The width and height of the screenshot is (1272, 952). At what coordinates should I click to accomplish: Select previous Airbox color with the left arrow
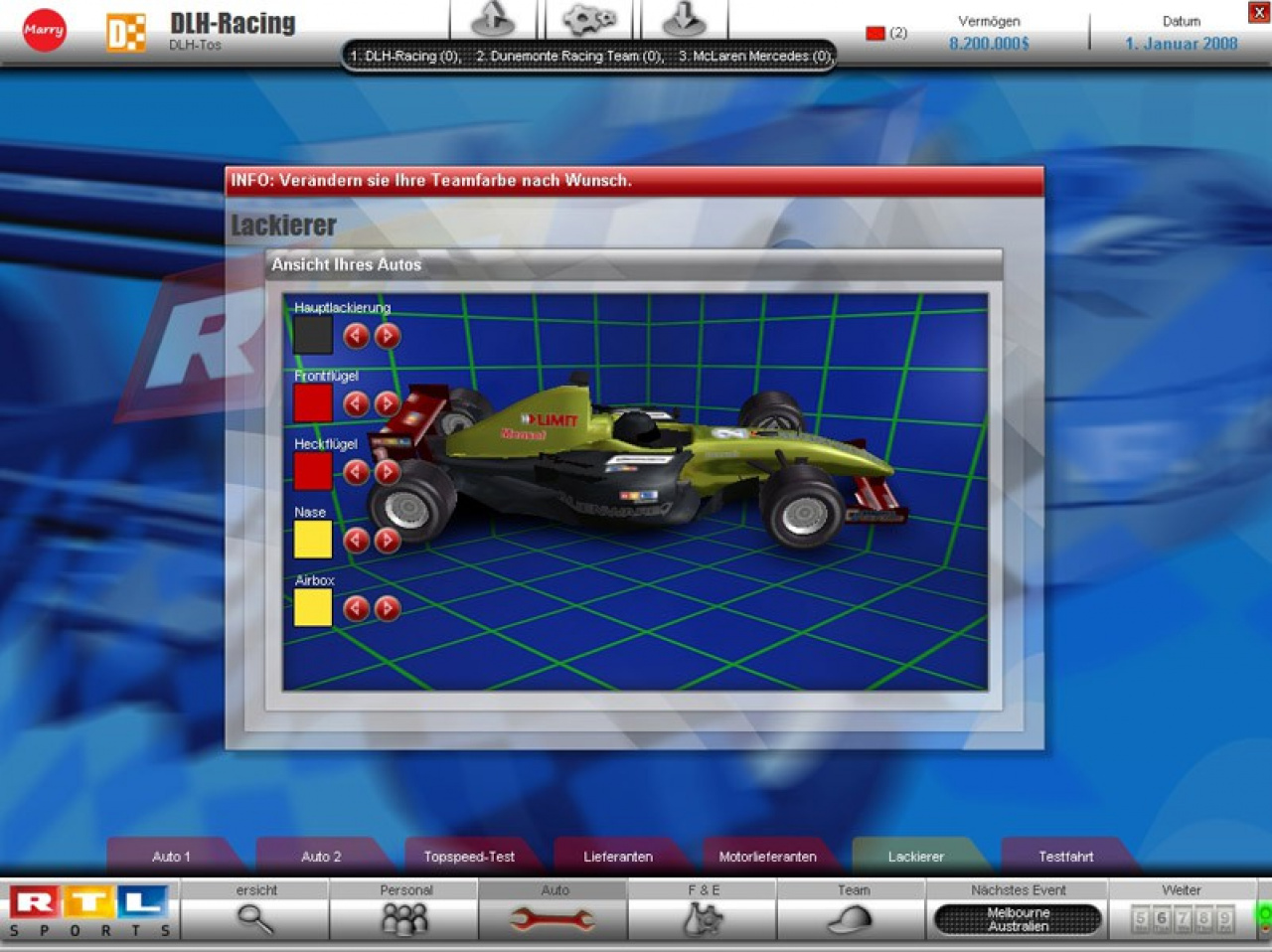click(x=356, y=608)
